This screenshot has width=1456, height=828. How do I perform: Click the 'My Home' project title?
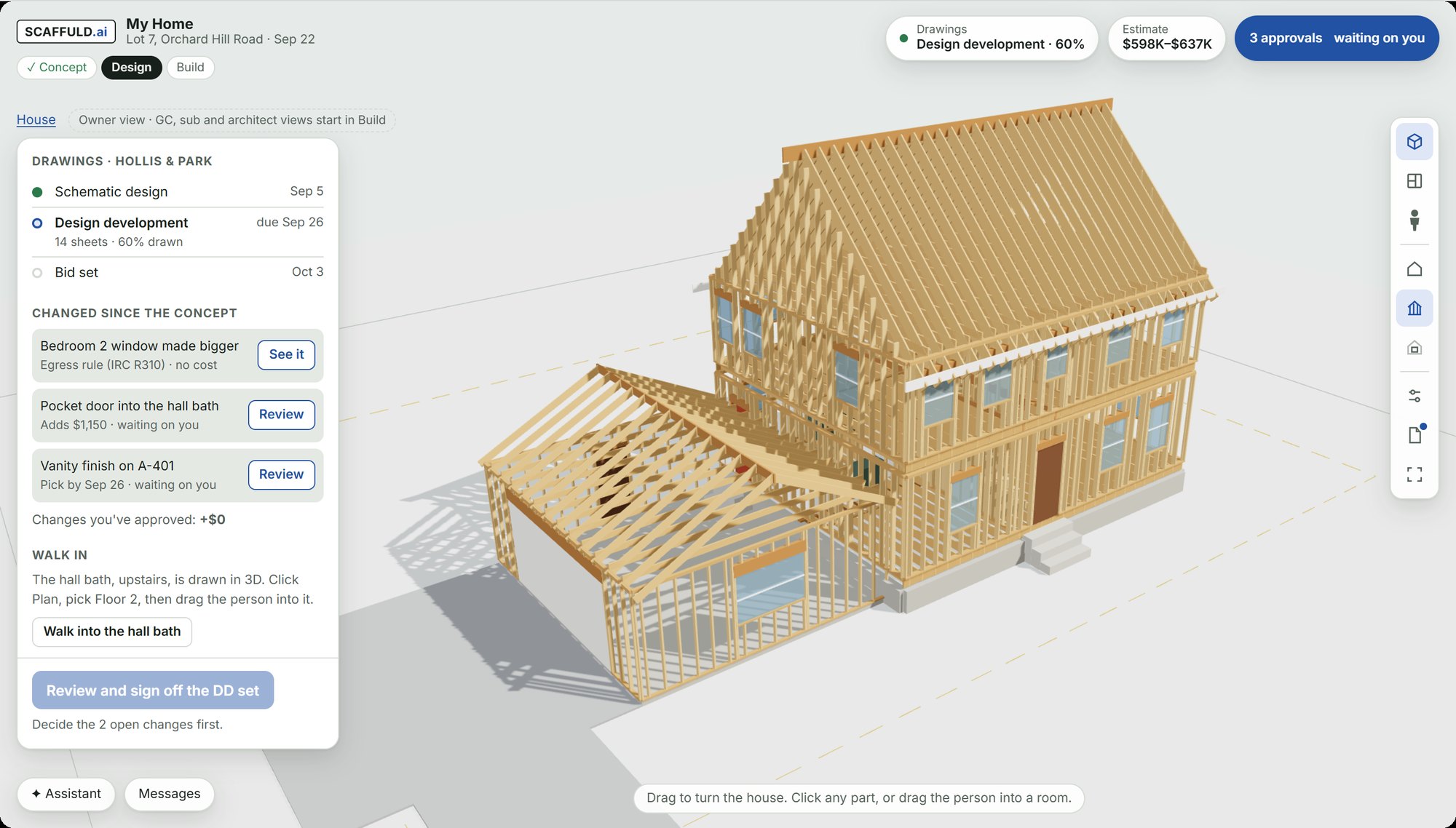pyautogui.click(x=159, y=23)
